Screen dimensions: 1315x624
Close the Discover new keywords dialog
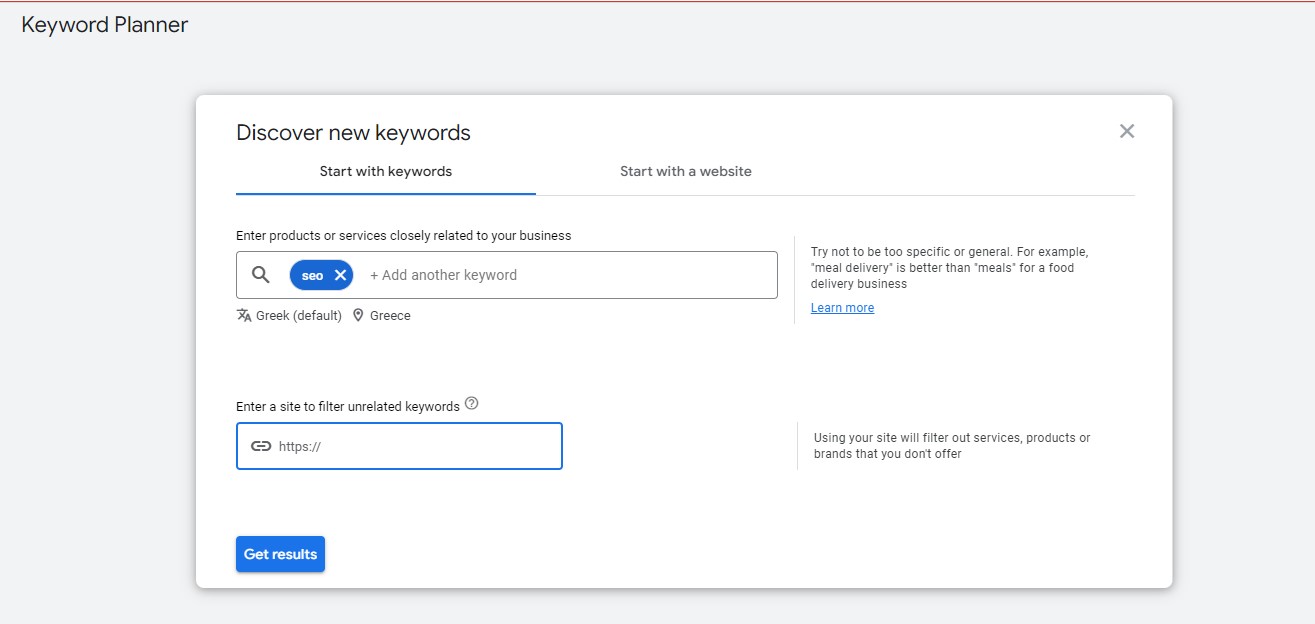1126,131
